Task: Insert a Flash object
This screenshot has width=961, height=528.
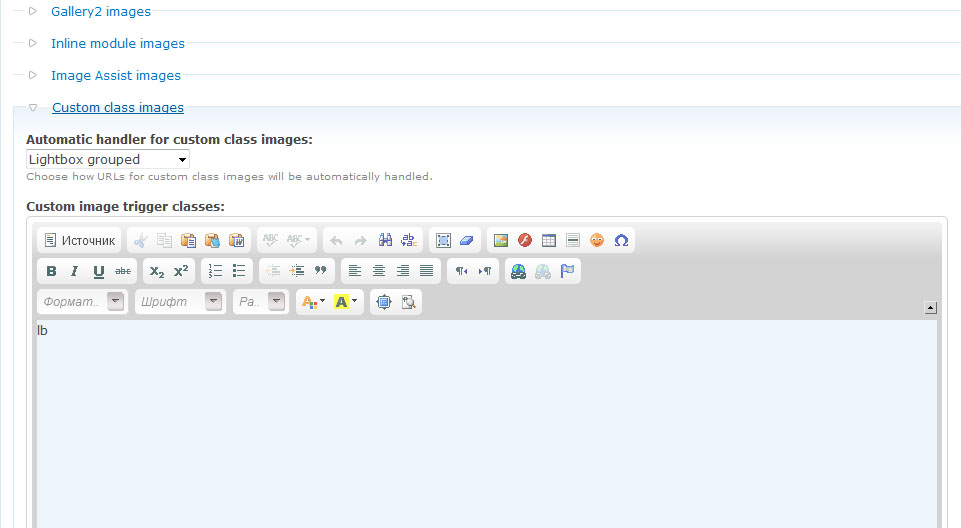Action: pos(525,241)
